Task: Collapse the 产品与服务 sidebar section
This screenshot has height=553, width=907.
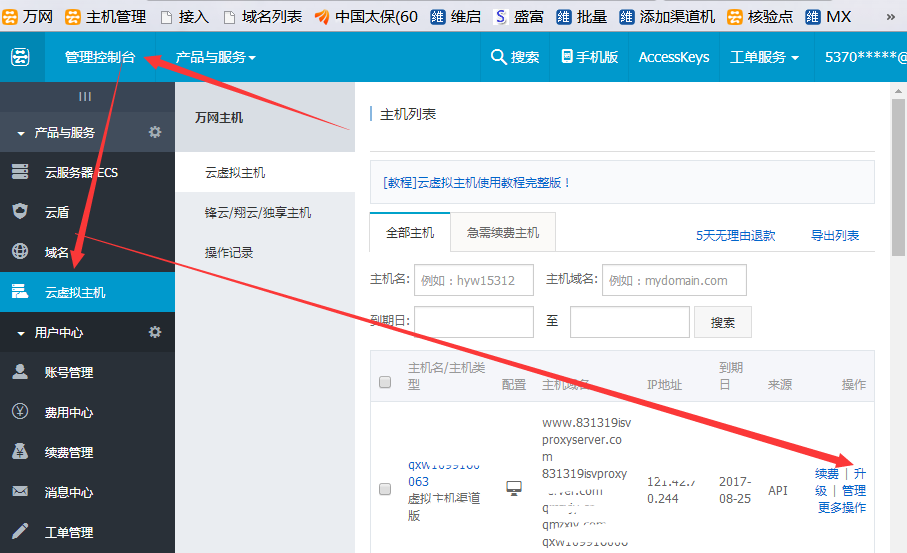Action: click(x=21, y=133)
